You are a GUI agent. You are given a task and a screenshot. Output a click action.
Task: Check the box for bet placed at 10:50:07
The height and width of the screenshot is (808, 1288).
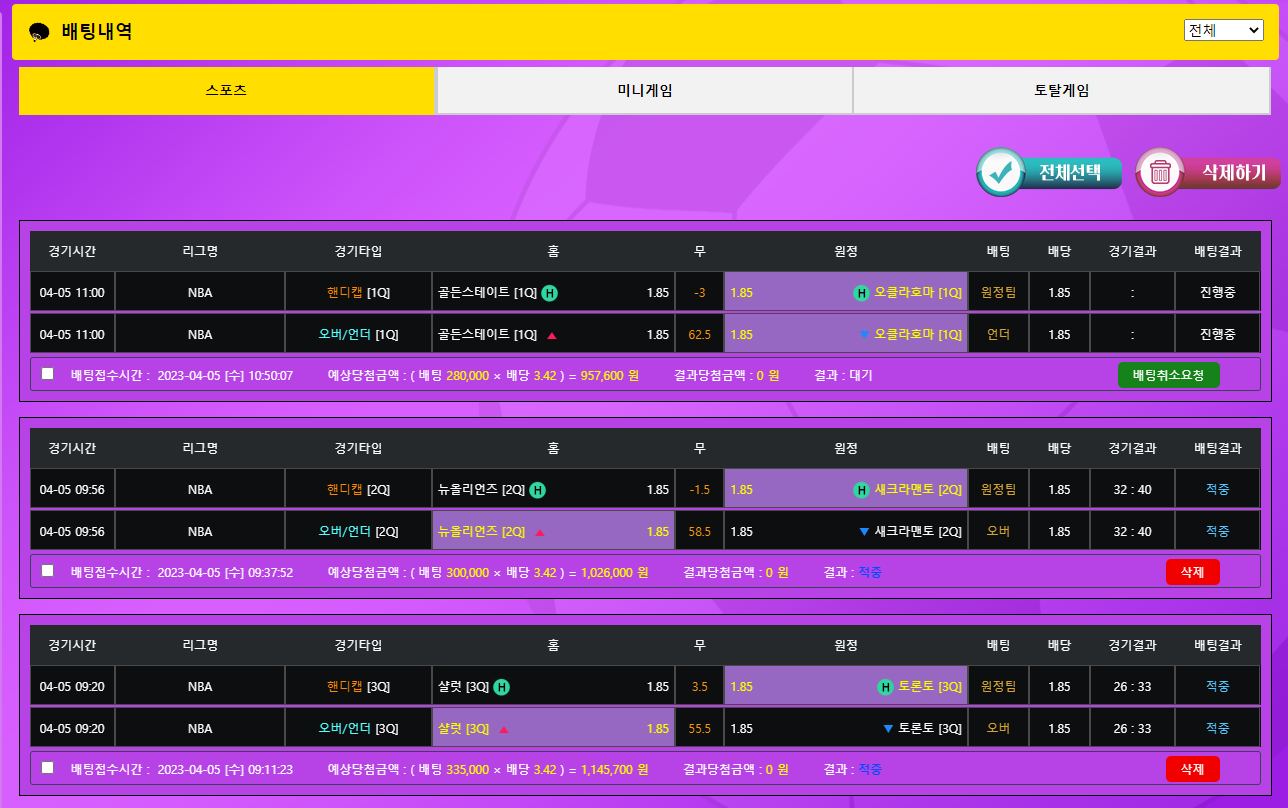click(48, 374)
